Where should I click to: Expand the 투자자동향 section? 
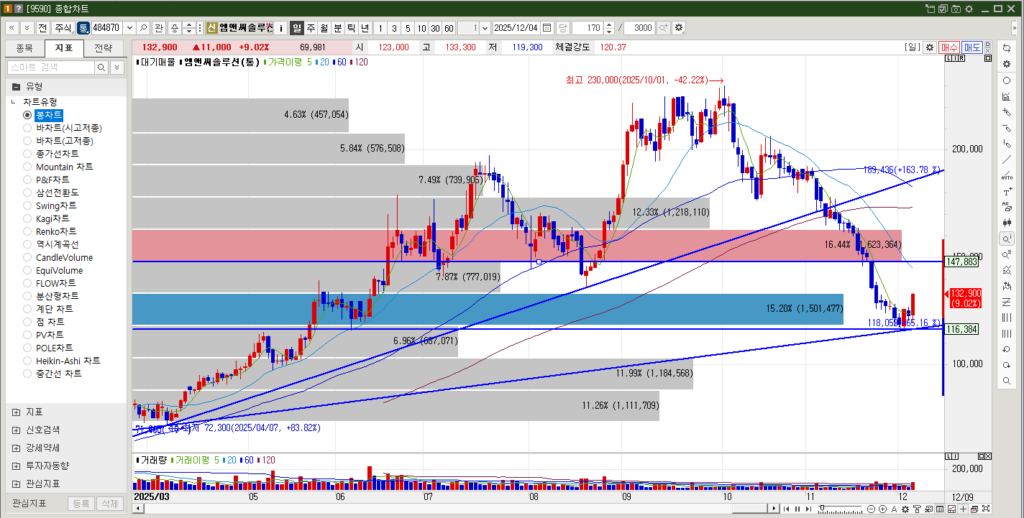click(15, 466)
